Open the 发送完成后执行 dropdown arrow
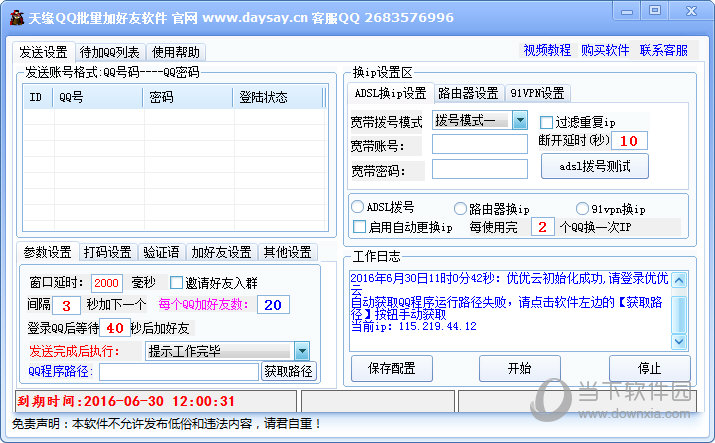 pyautogui.click(x=302, y=351)
